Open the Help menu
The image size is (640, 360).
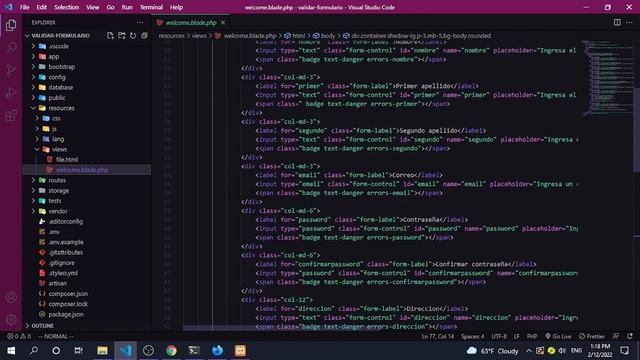click(x=176, y=7)
